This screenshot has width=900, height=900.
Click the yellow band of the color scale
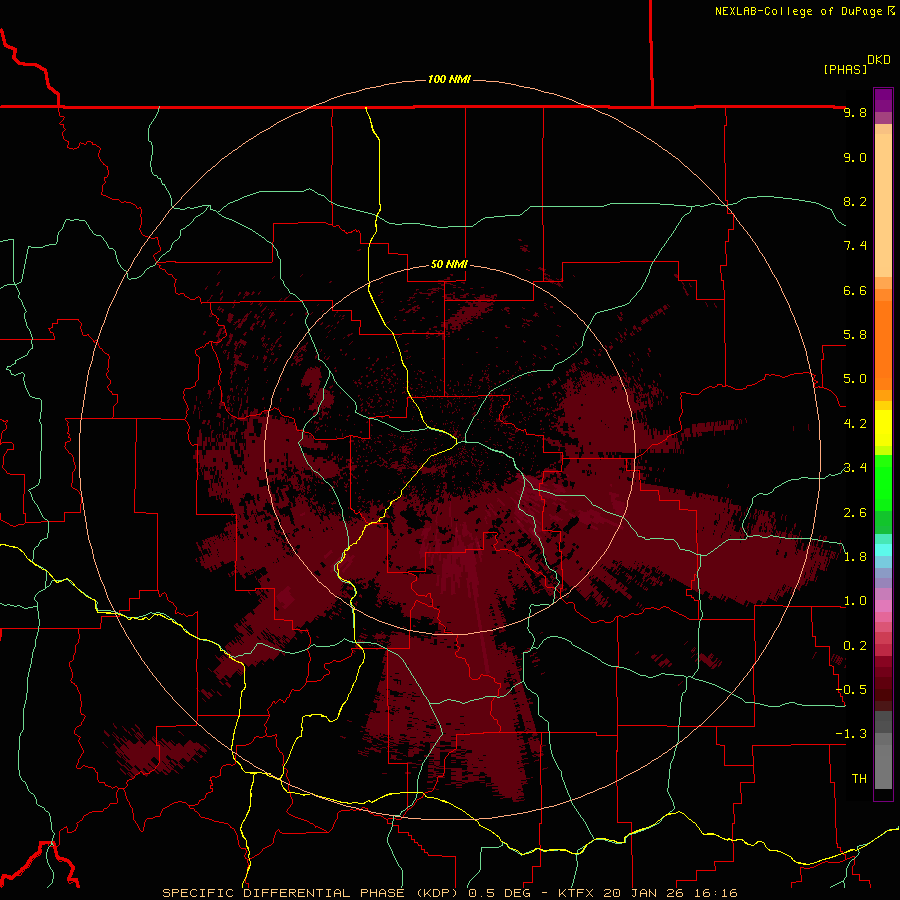click(x=883, y=428)
